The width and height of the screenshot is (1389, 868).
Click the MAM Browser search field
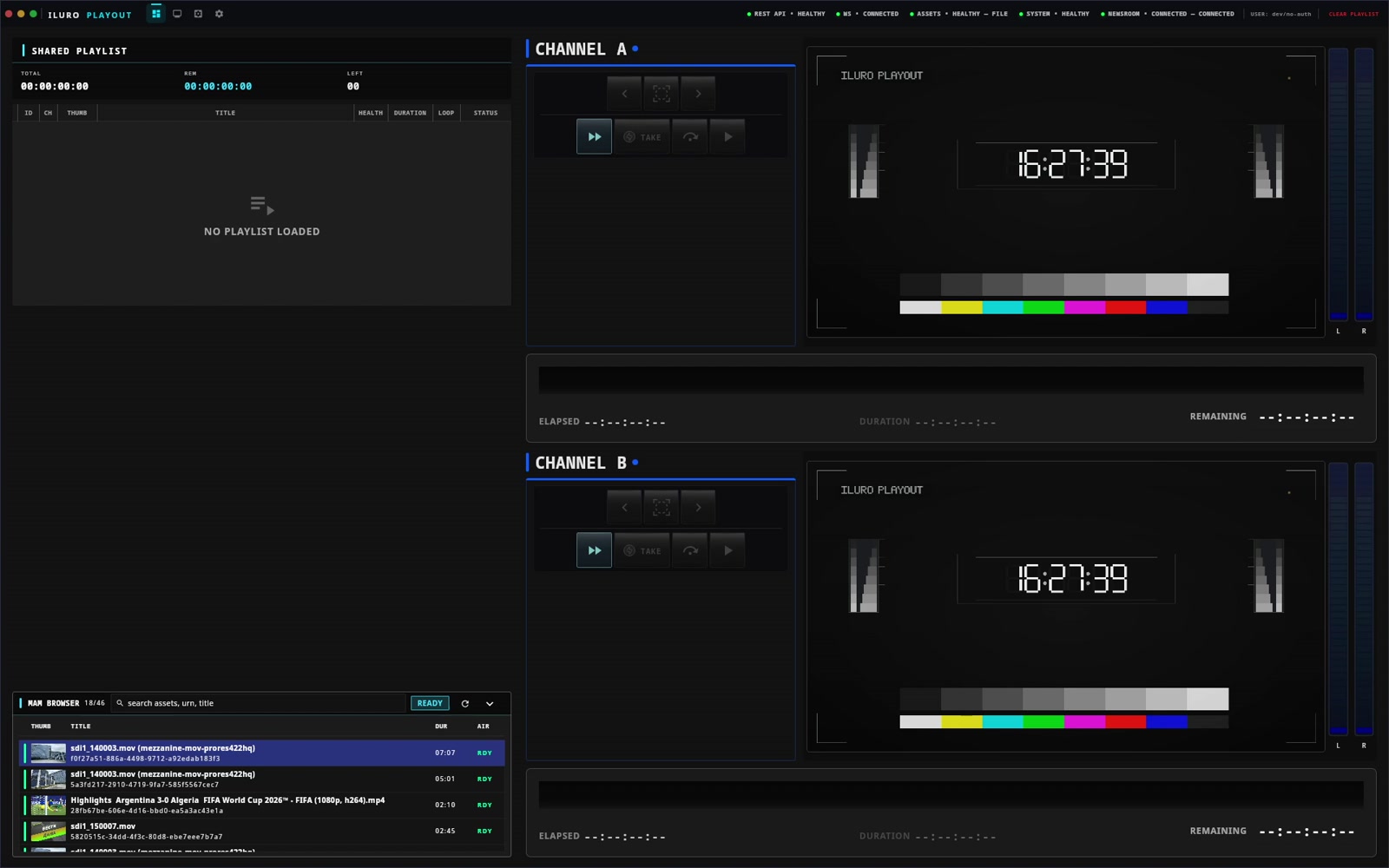(260, 703)
